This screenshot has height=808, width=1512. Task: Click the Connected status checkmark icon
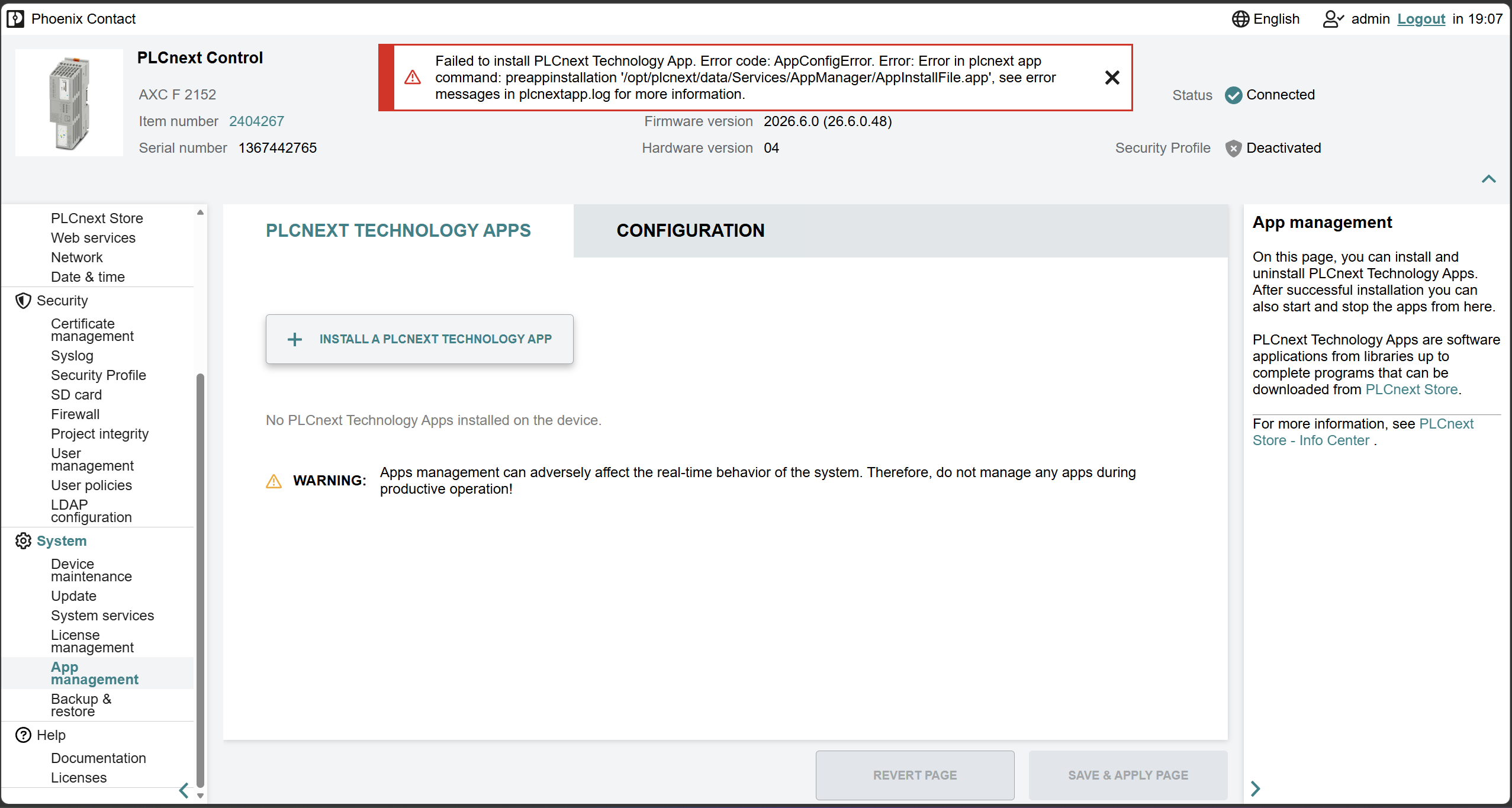click(1234, 95)
